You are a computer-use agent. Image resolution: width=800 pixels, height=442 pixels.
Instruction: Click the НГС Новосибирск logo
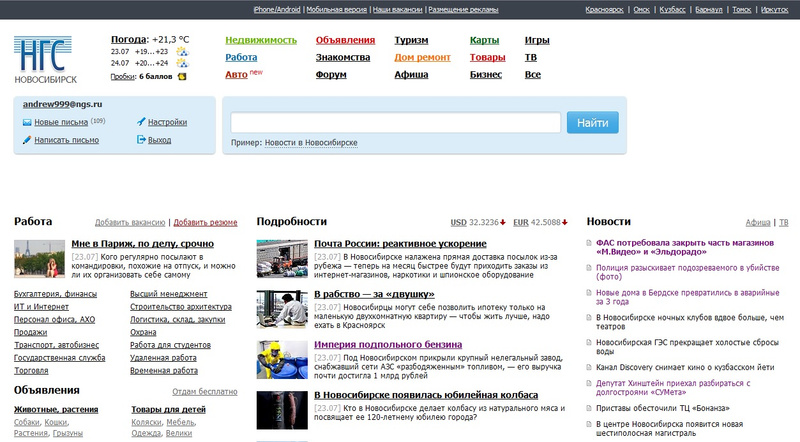click(43, 59)
